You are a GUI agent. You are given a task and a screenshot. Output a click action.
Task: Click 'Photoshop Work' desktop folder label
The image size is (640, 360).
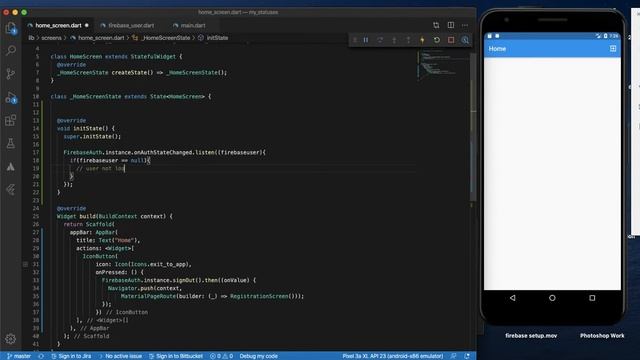click(602, 336)
